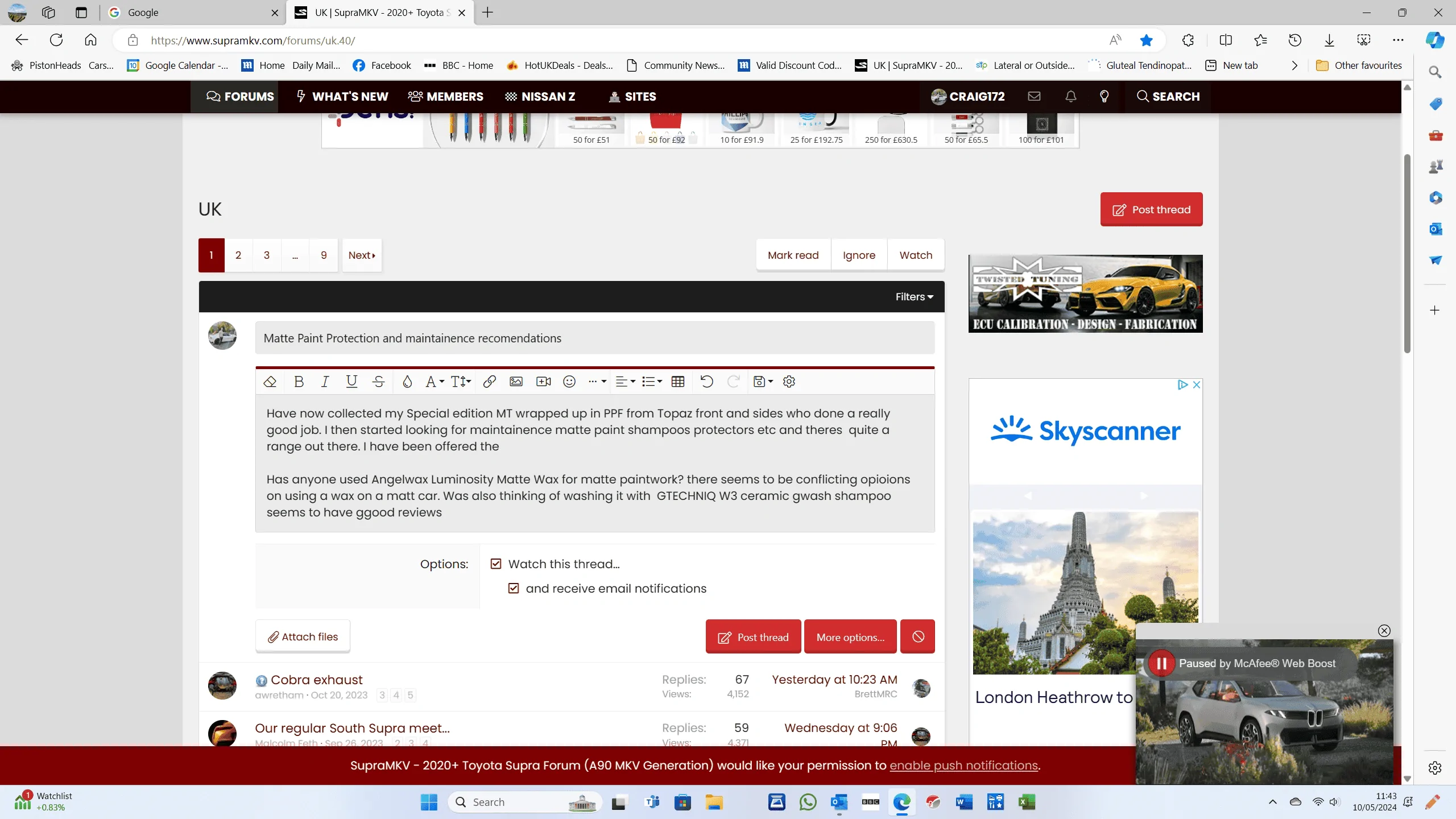1456x819 pixels.
Task: Apply strikethrough formatting in the editor
Action: tap(378, 382)
